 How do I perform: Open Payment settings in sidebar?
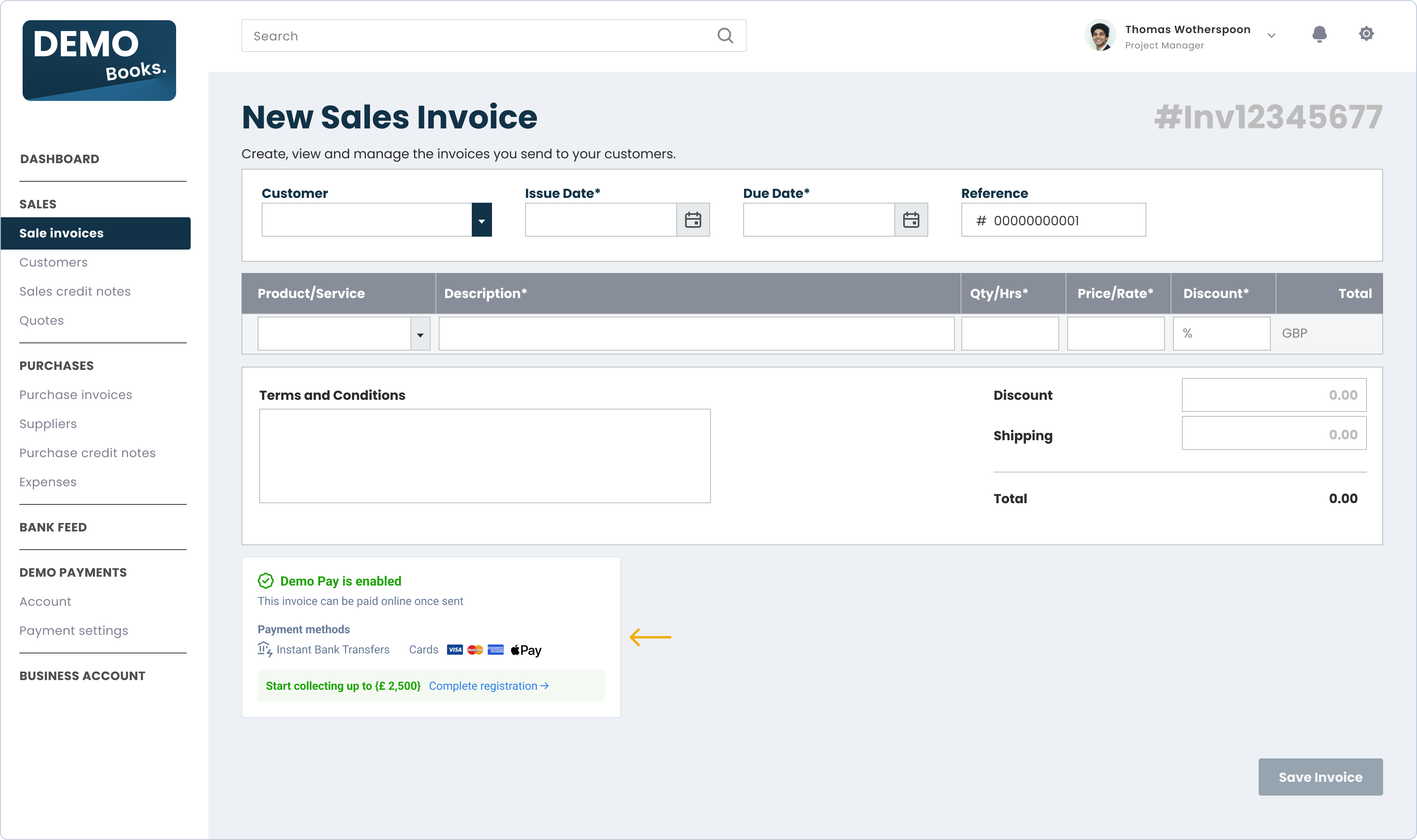(74, 630)
